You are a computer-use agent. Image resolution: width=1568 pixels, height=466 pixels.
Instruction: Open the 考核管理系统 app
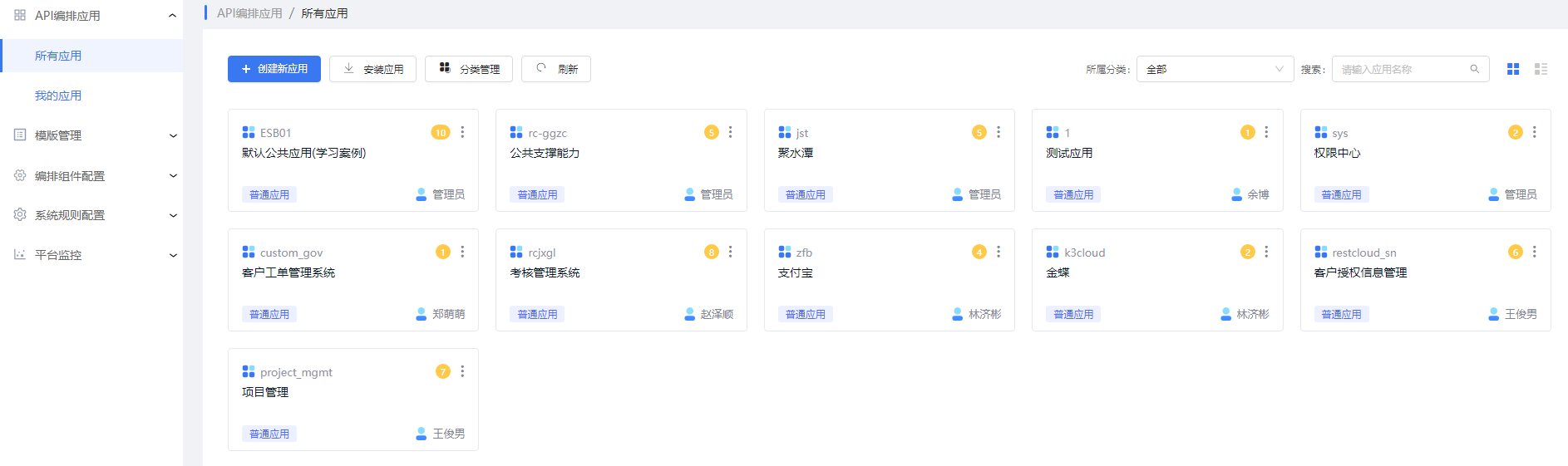545,272
